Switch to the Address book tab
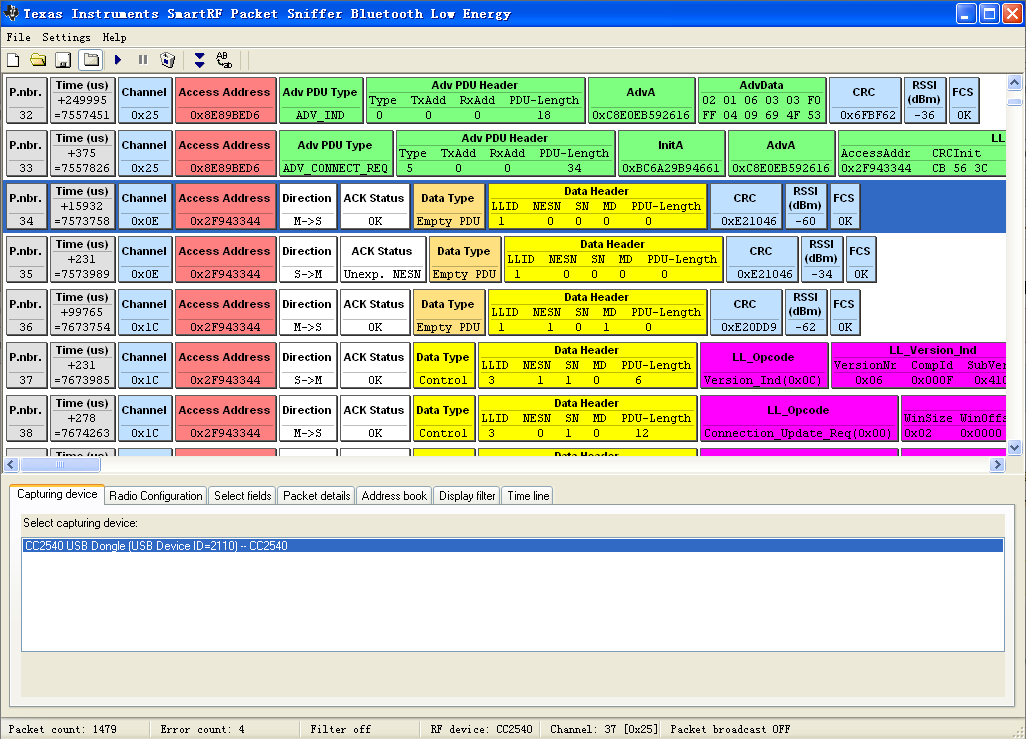The width and height of the screenshot is (1026, 739). (394, 496)
